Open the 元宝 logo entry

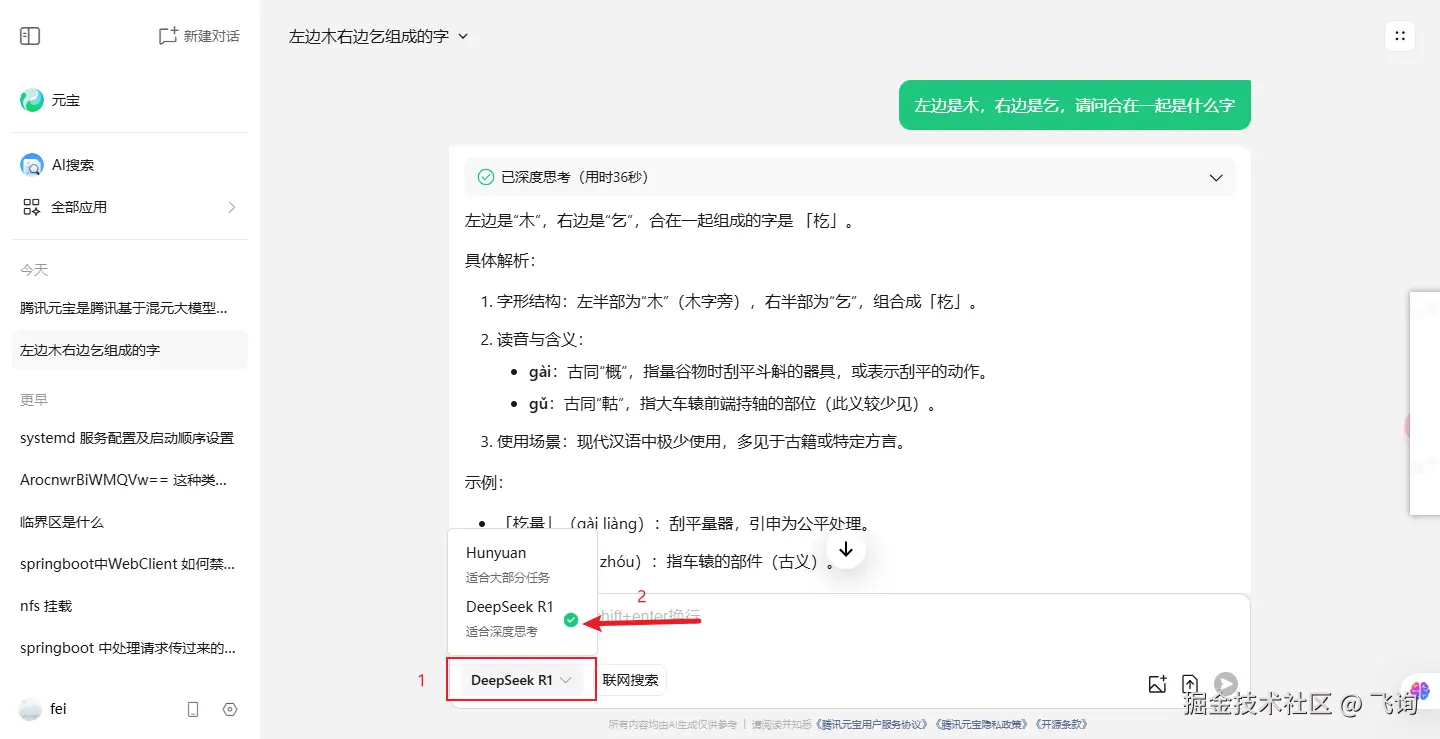tap(50, 100)
